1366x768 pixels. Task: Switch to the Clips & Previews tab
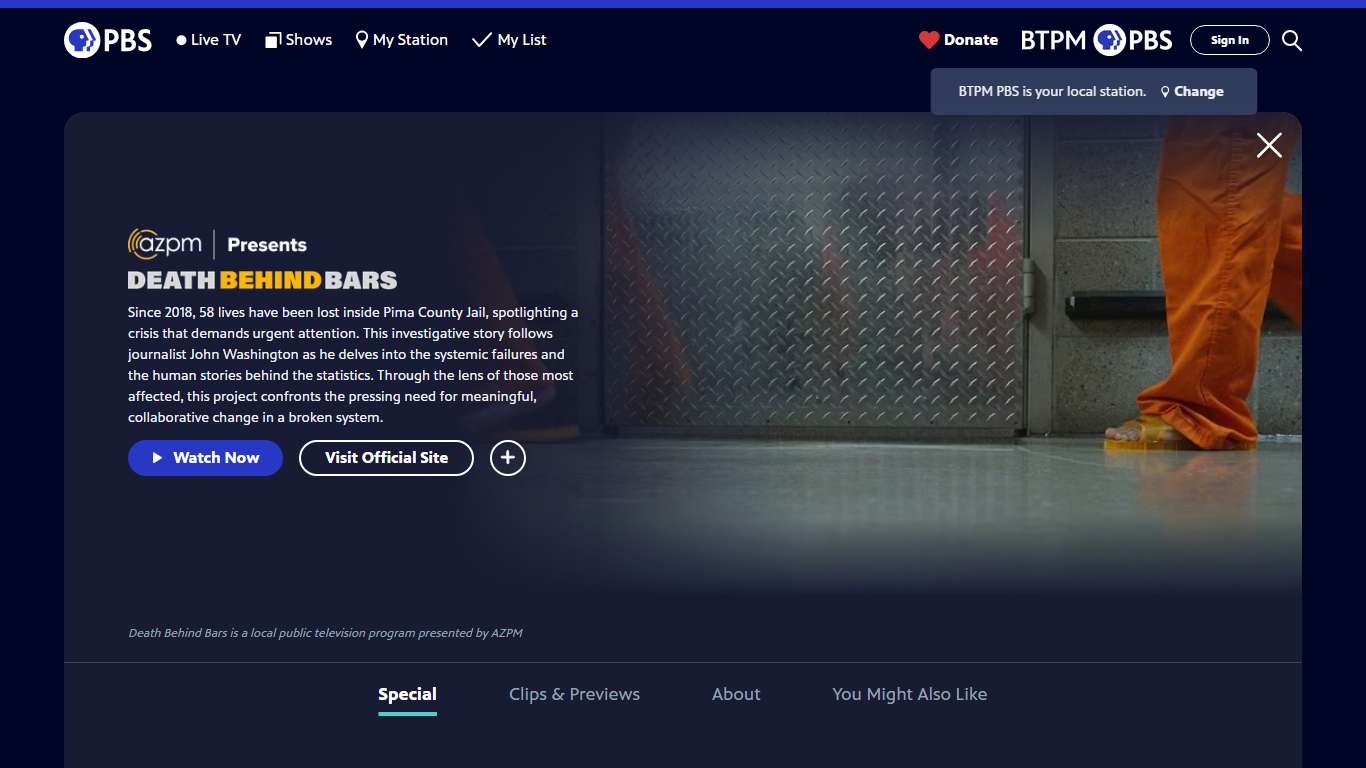(x=575, y=694)
